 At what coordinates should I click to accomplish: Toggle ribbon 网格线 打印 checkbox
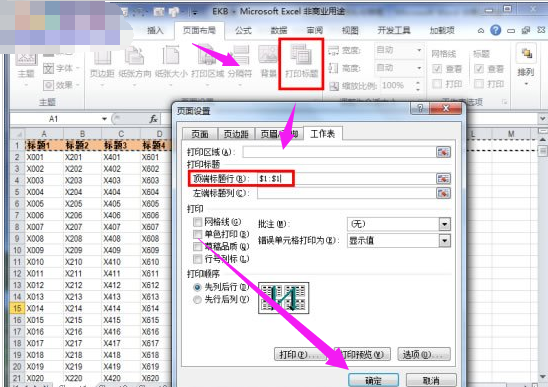coord(437,84)
